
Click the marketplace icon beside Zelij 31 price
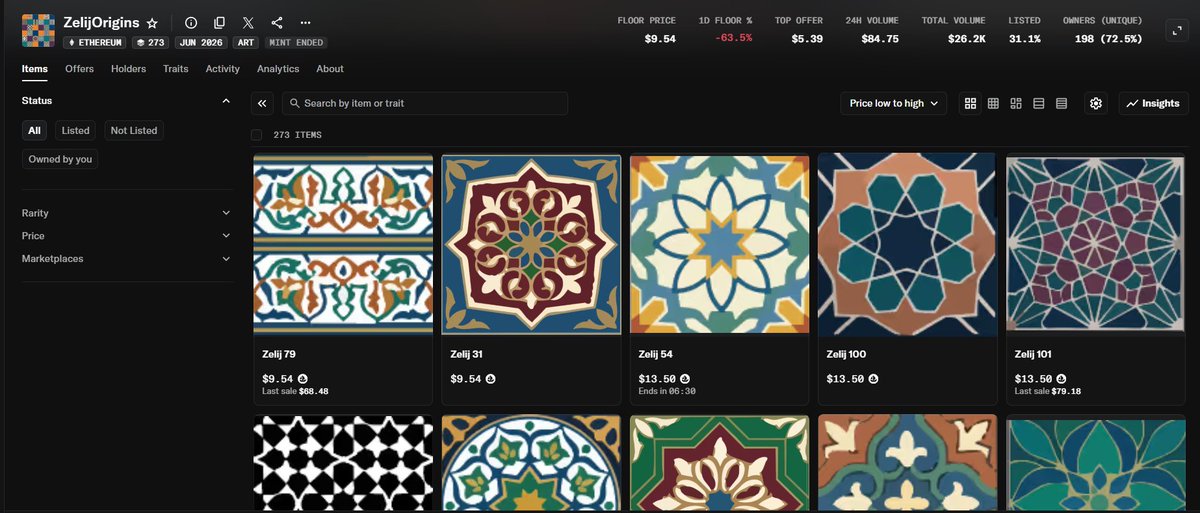tap(491, 379)
